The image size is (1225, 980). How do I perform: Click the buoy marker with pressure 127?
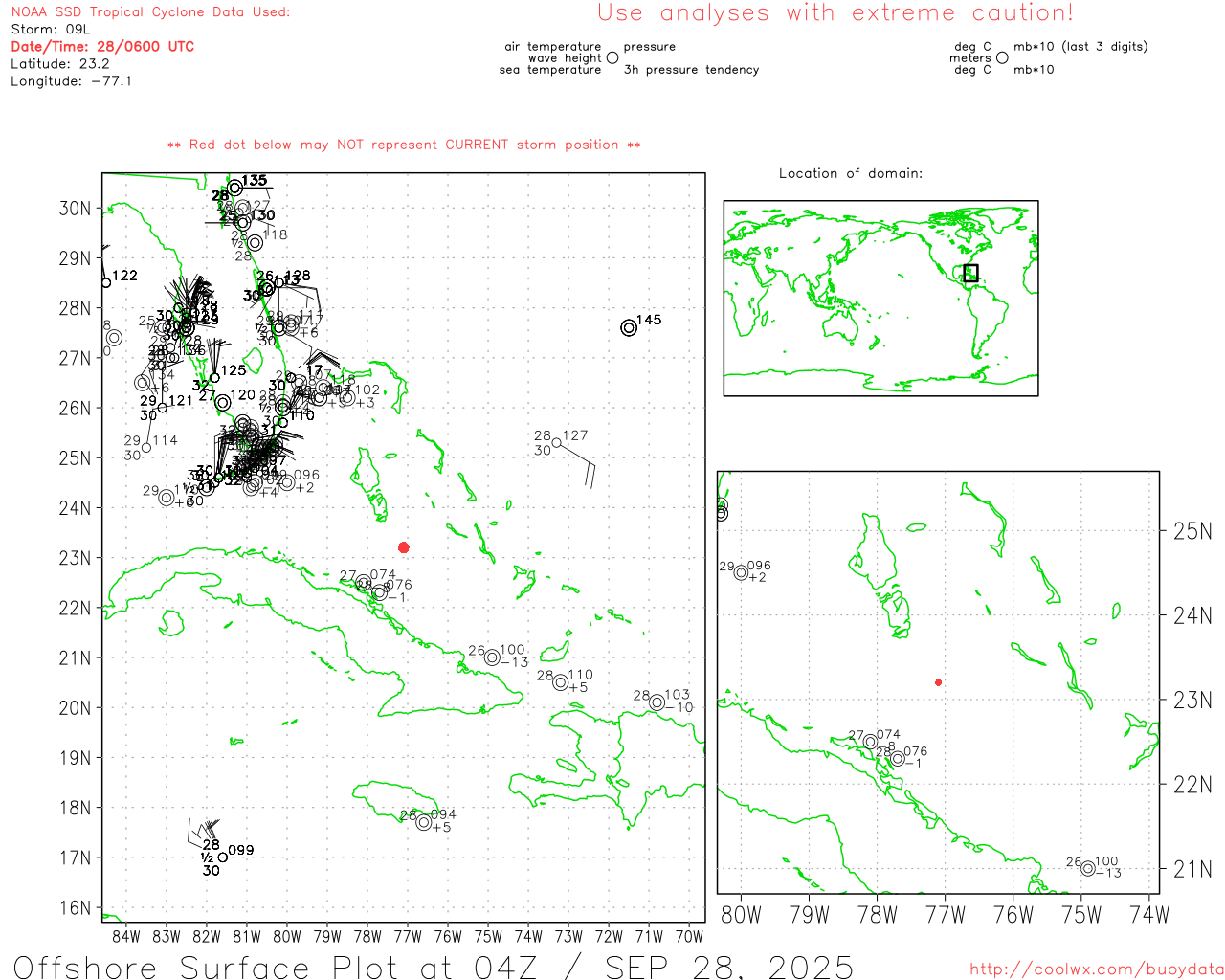(557, 442)
